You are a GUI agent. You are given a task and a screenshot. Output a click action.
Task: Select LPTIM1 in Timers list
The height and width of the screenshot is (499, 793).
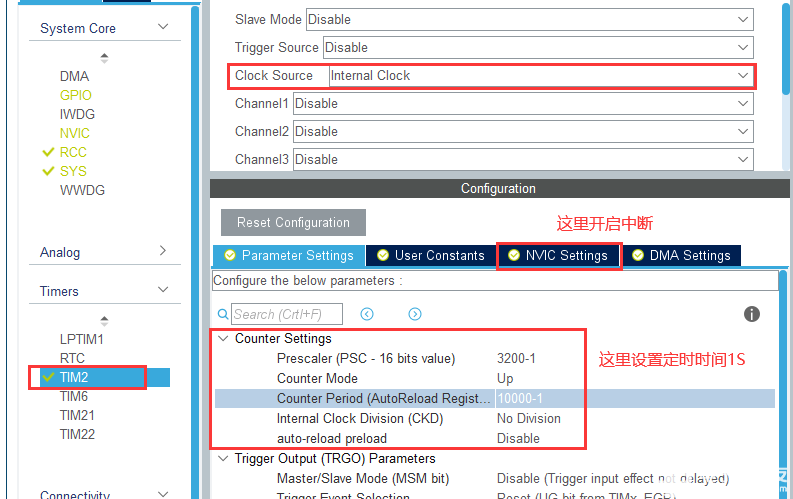tap(81, 339)
